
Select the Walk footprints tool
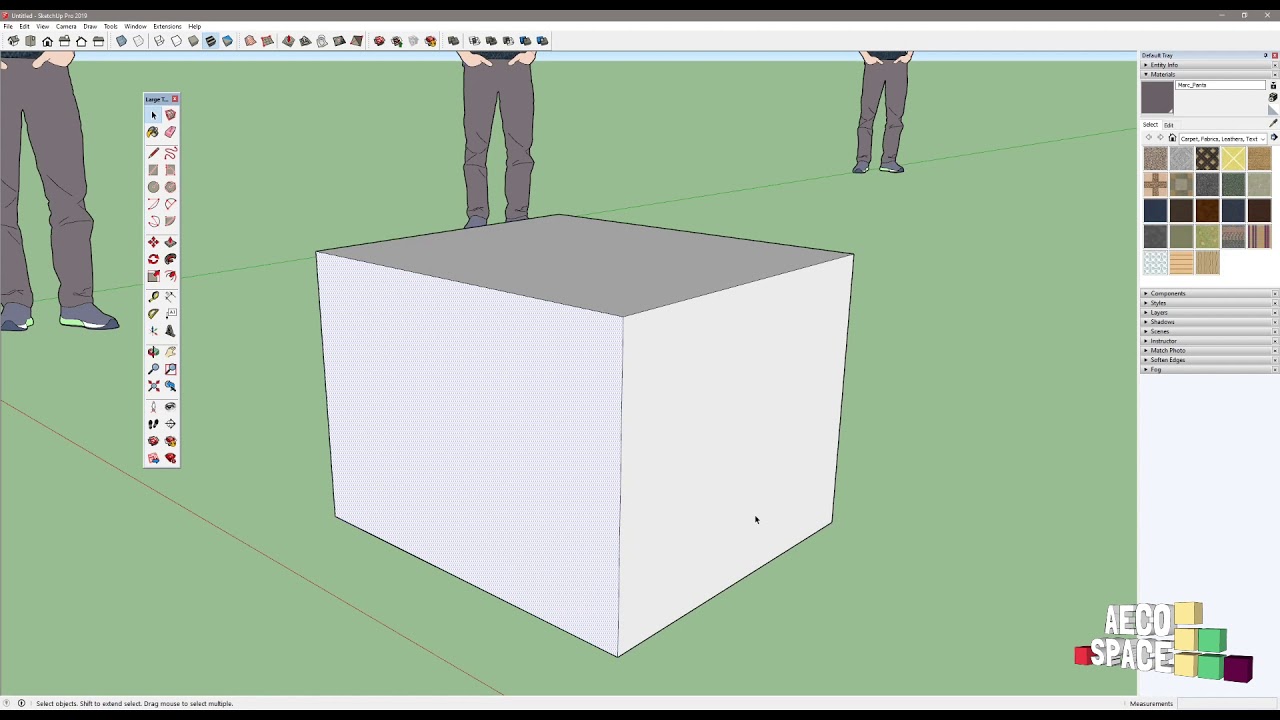tap(153, 424)
